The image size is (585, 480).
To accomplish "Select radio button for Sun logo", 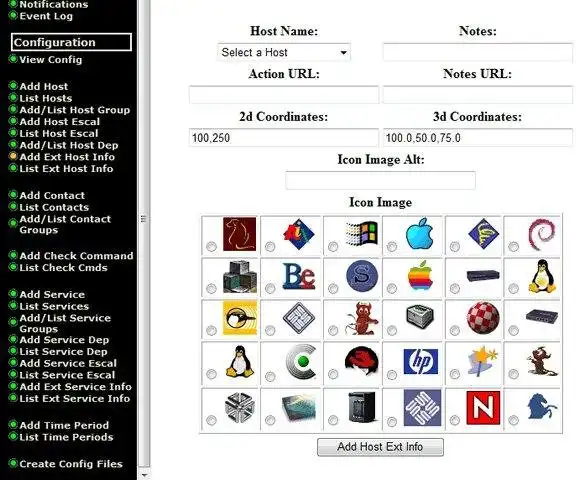I will (392, 422).
